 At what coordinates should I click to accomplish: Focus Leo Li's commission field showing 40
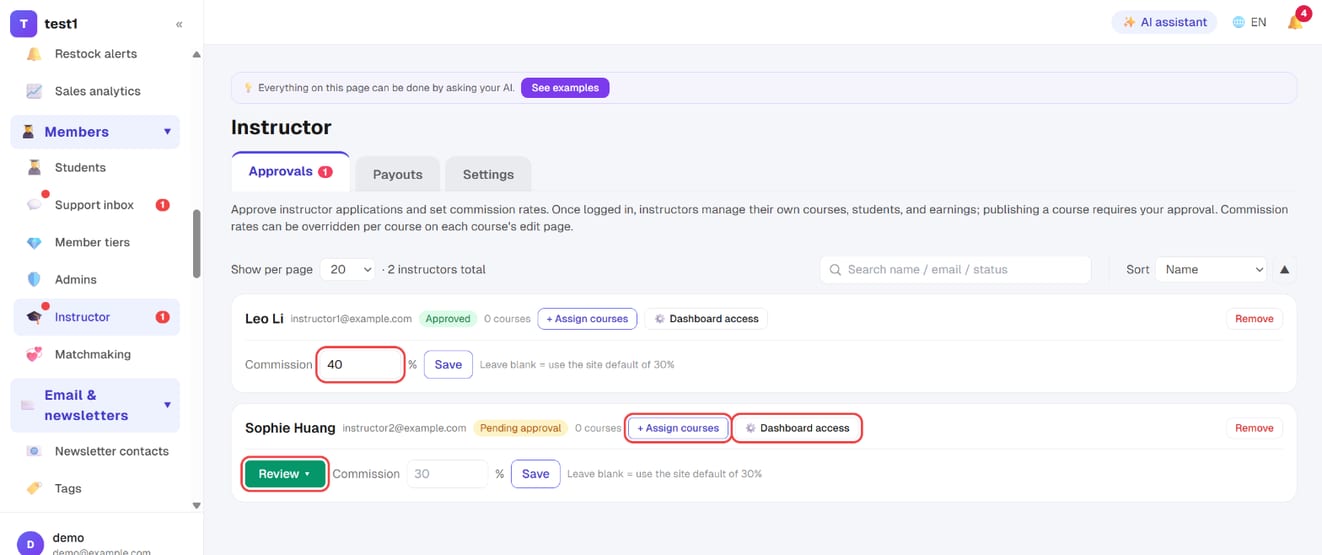coord(360,365)
